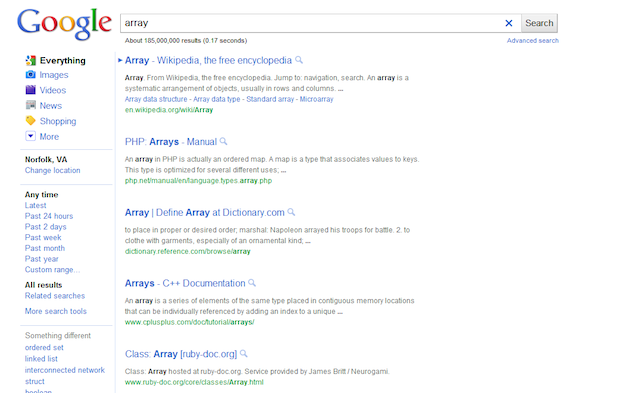
Task: Filter results to Past year
Action: pyautogui.click(x=42, y=259)
